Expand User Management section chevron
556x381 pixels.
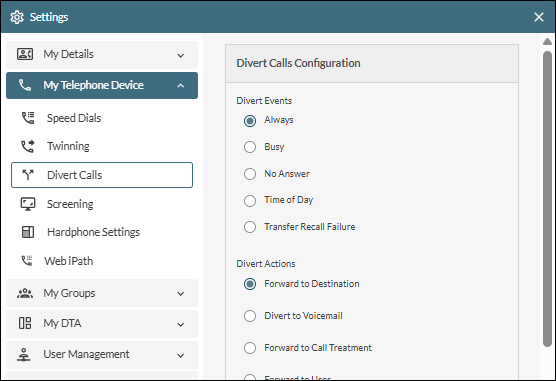tap(181, 355)
